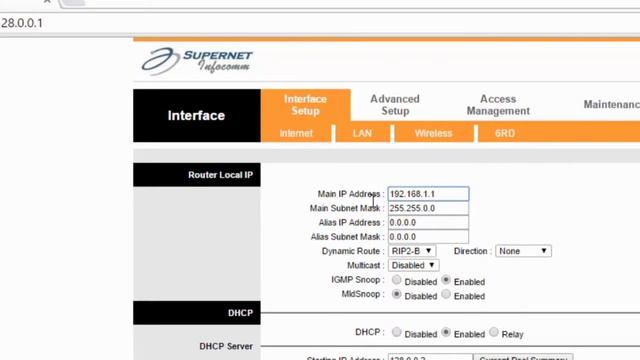Click the browser address bar showing 28.0.0.1
Viewport: 640px width, 360px height.
pos(320,23)
